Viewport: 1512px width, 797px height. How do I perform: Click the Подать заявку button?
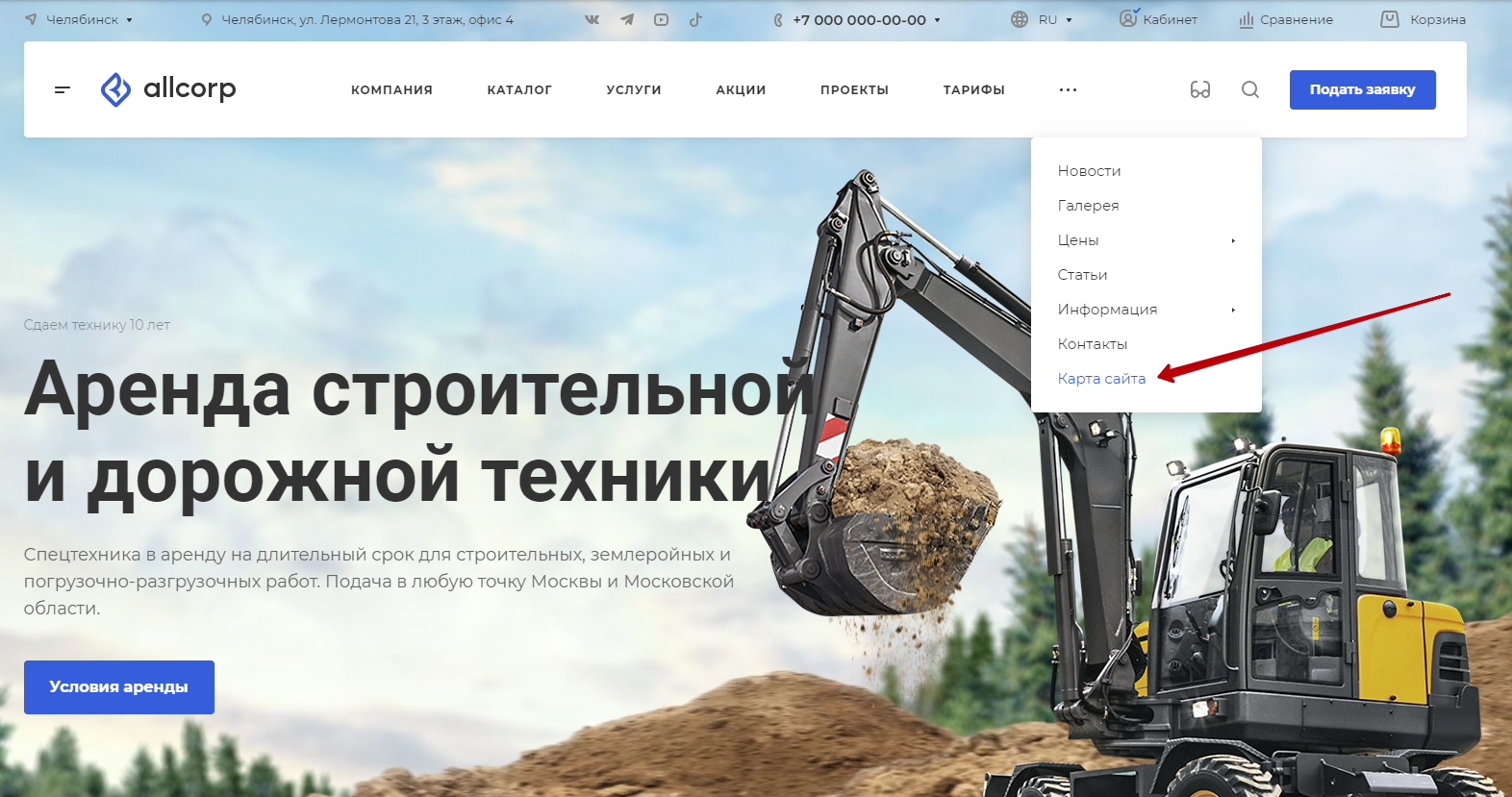(1362, 89)
